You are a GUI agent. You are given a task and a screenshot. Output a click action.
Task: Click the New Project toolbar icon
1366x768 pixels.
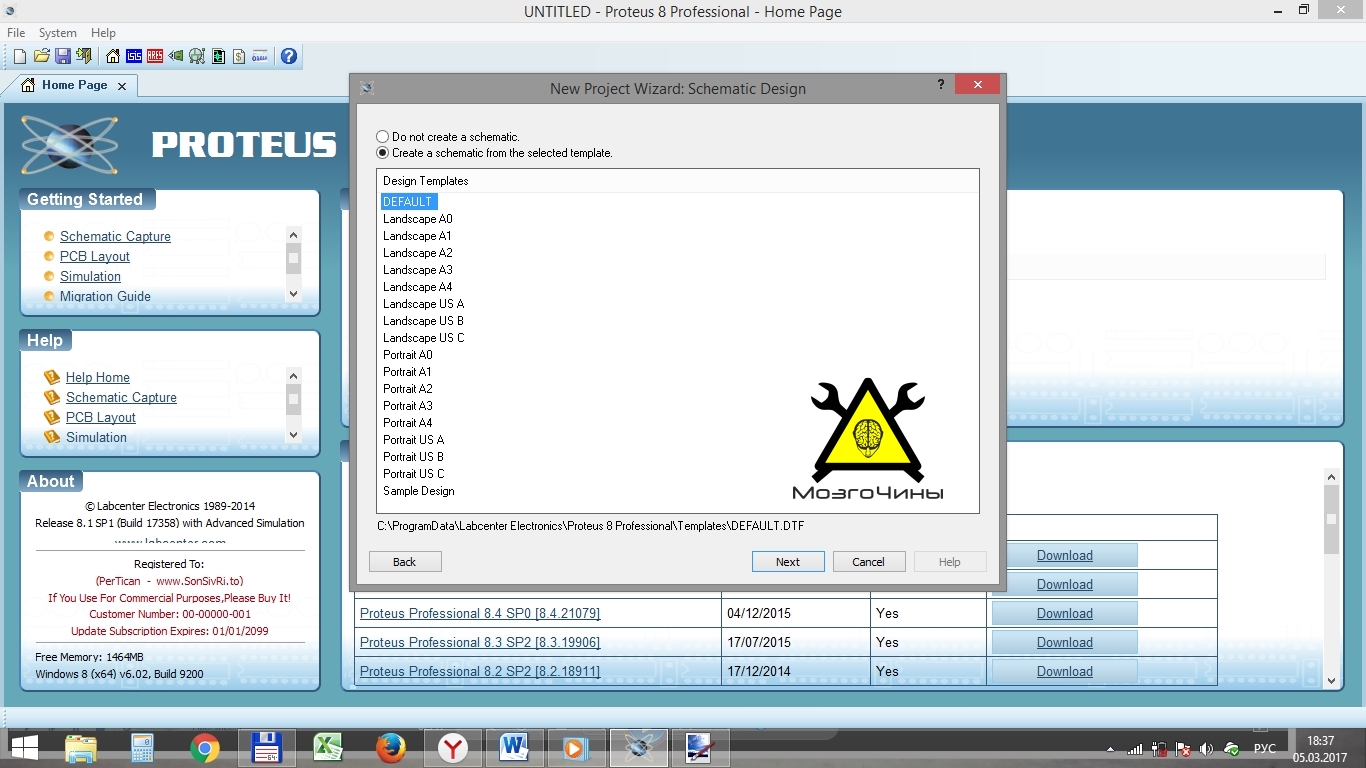[x=19, y=56]
